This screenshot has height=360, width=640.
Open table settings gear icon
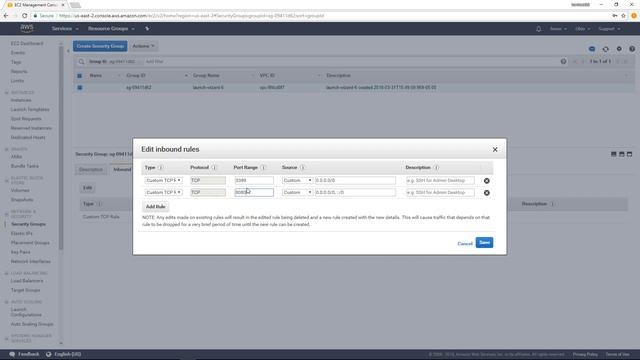coord(619,49)
